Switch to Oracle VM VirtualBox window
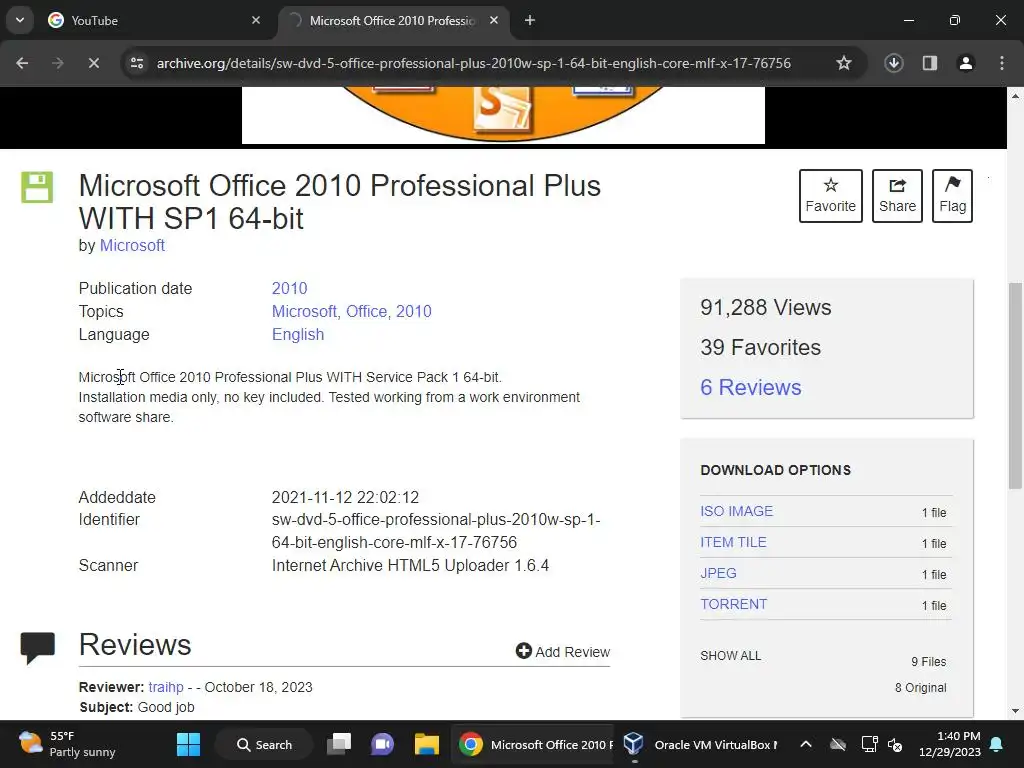Screen dimensions: 1024x768 (x=699, y=744)
